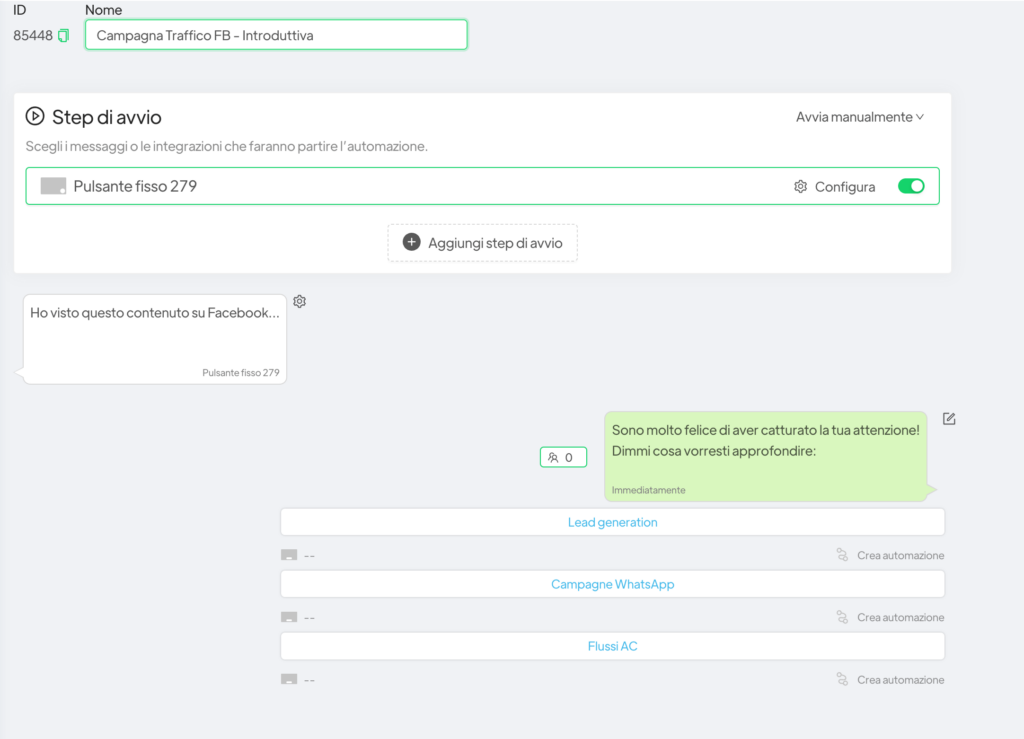Click the Pulsante fisso 279 start step name

(x=135, y=186)
